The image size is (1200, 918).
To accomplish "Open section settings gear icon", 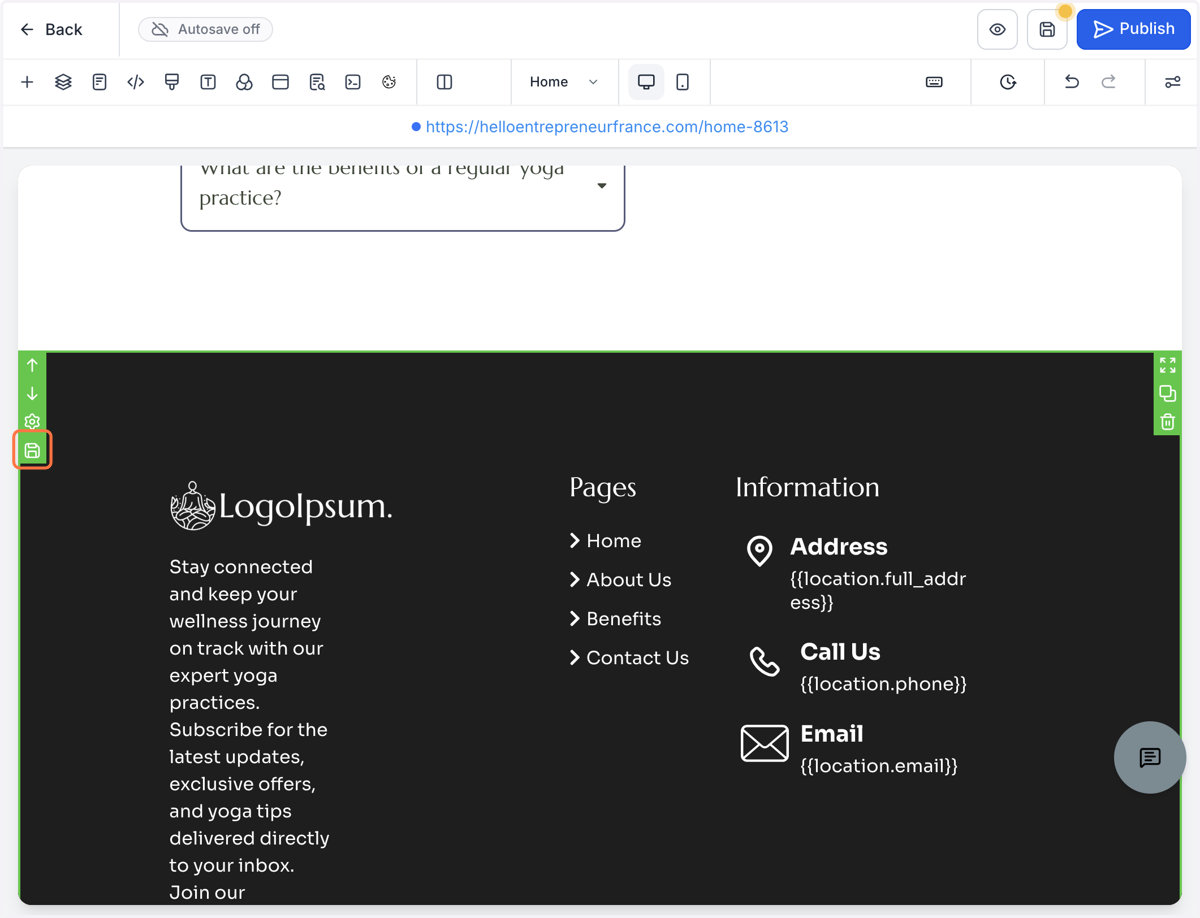I will coord(32,421).
